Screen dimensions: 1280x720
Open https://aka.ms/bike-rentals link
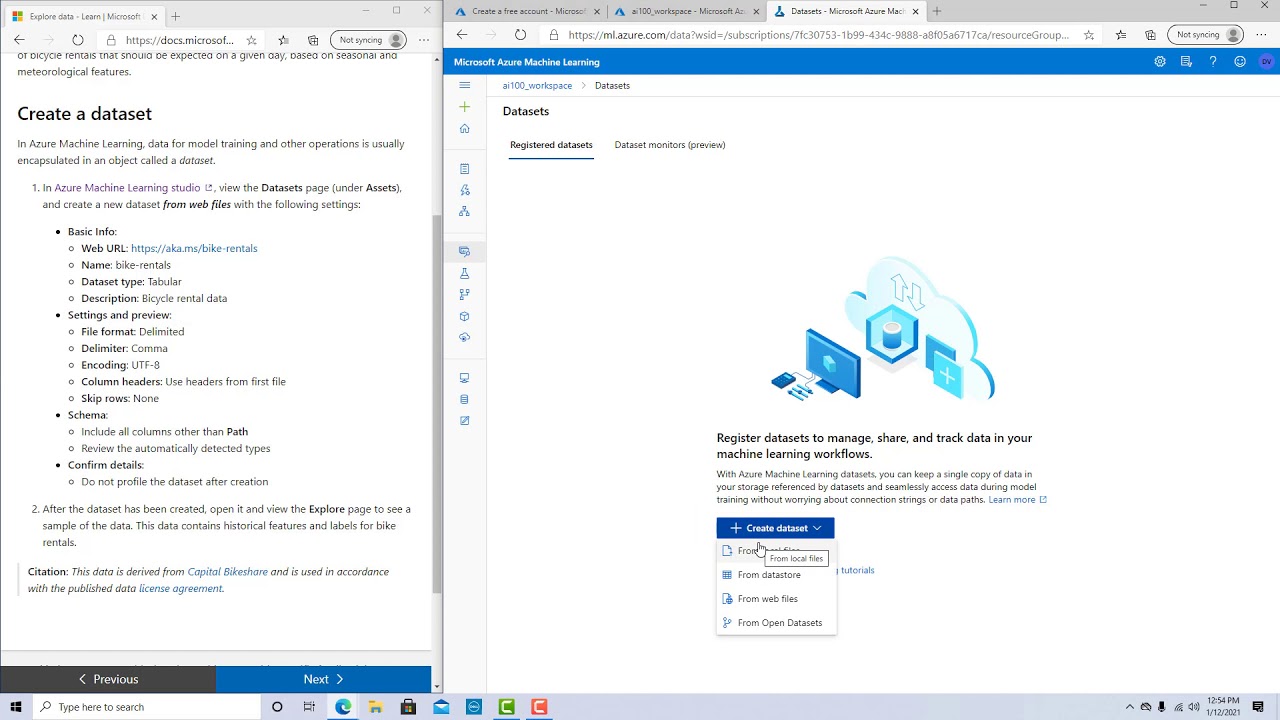[x=194, y=248]
